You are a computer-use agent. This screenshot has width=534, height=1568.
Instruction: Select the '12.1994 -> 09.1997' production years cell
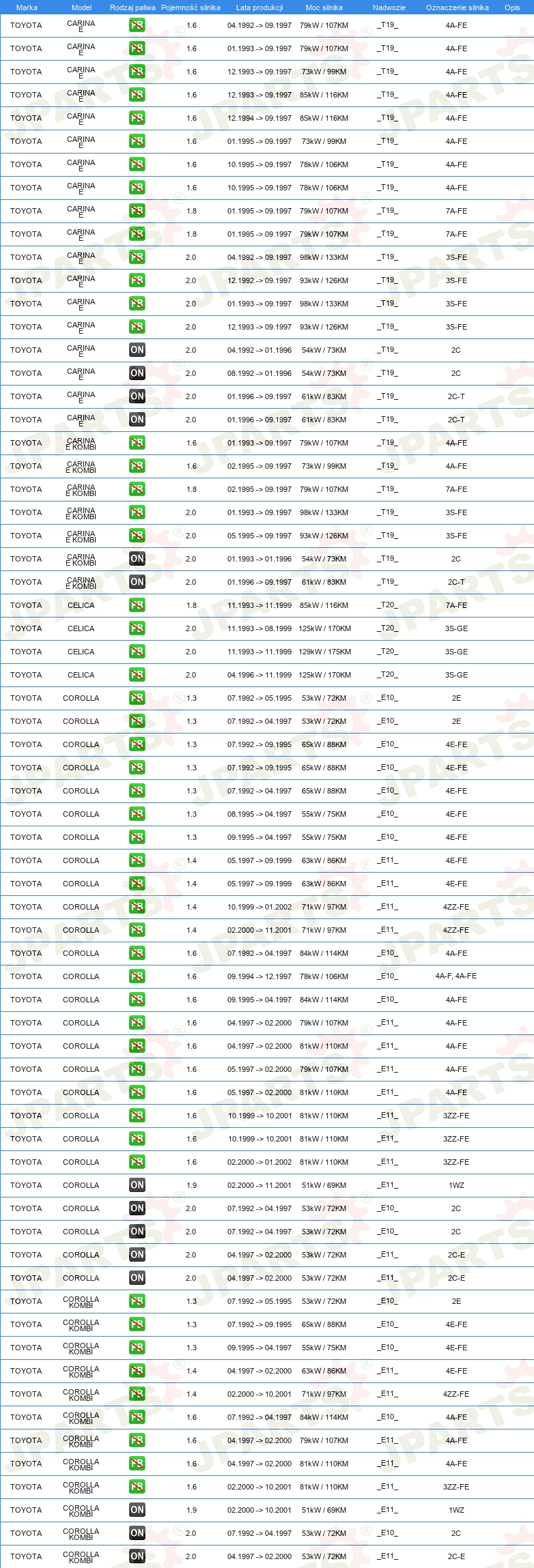pos(259,118)
